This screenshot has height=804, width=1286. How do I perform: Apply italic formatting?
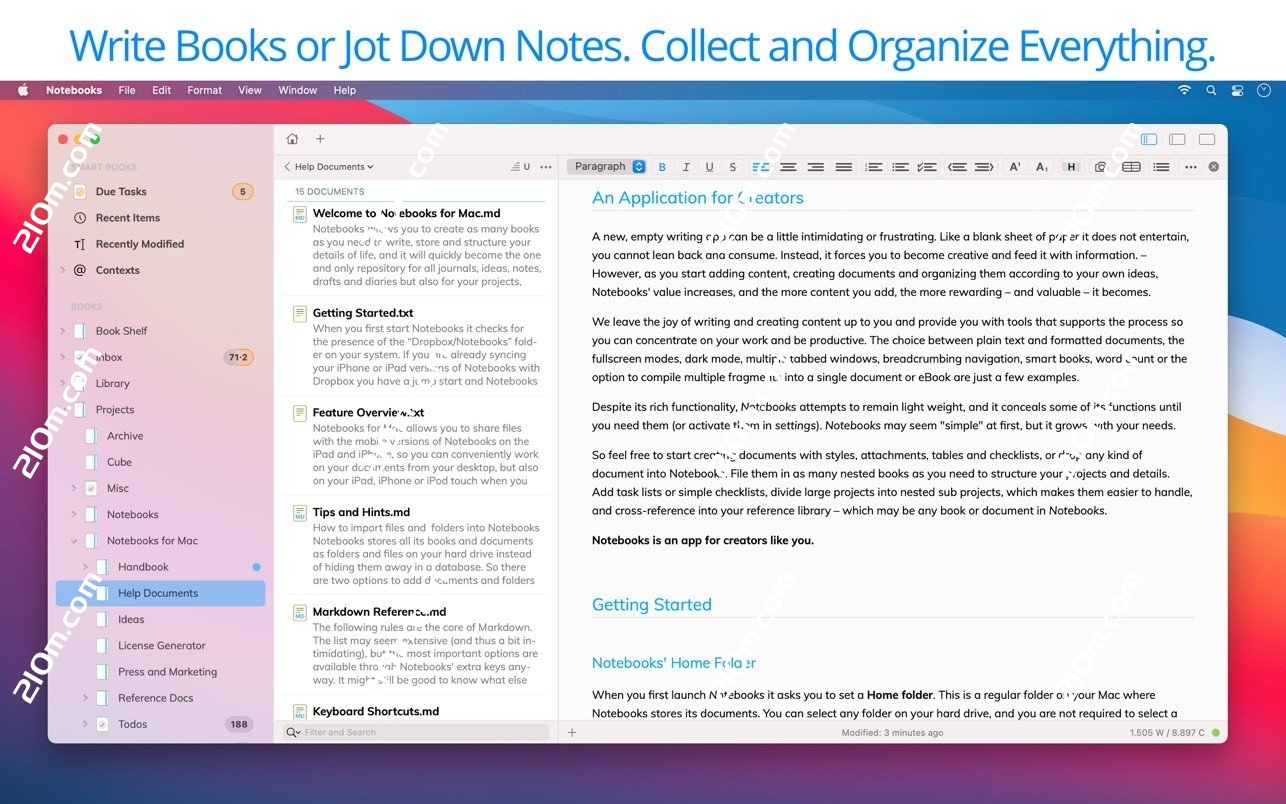tap(686, 166)
